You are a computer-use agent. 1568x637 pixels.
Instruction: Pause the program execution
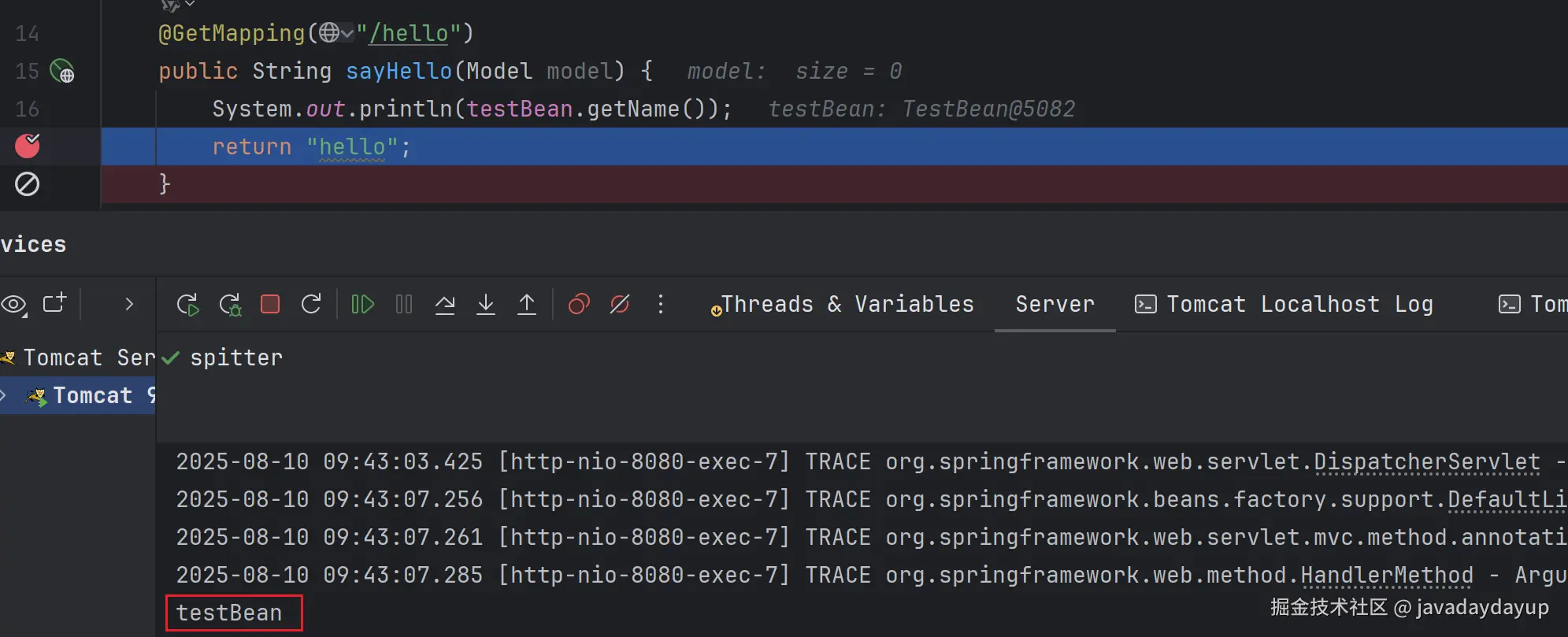(404, 304)
